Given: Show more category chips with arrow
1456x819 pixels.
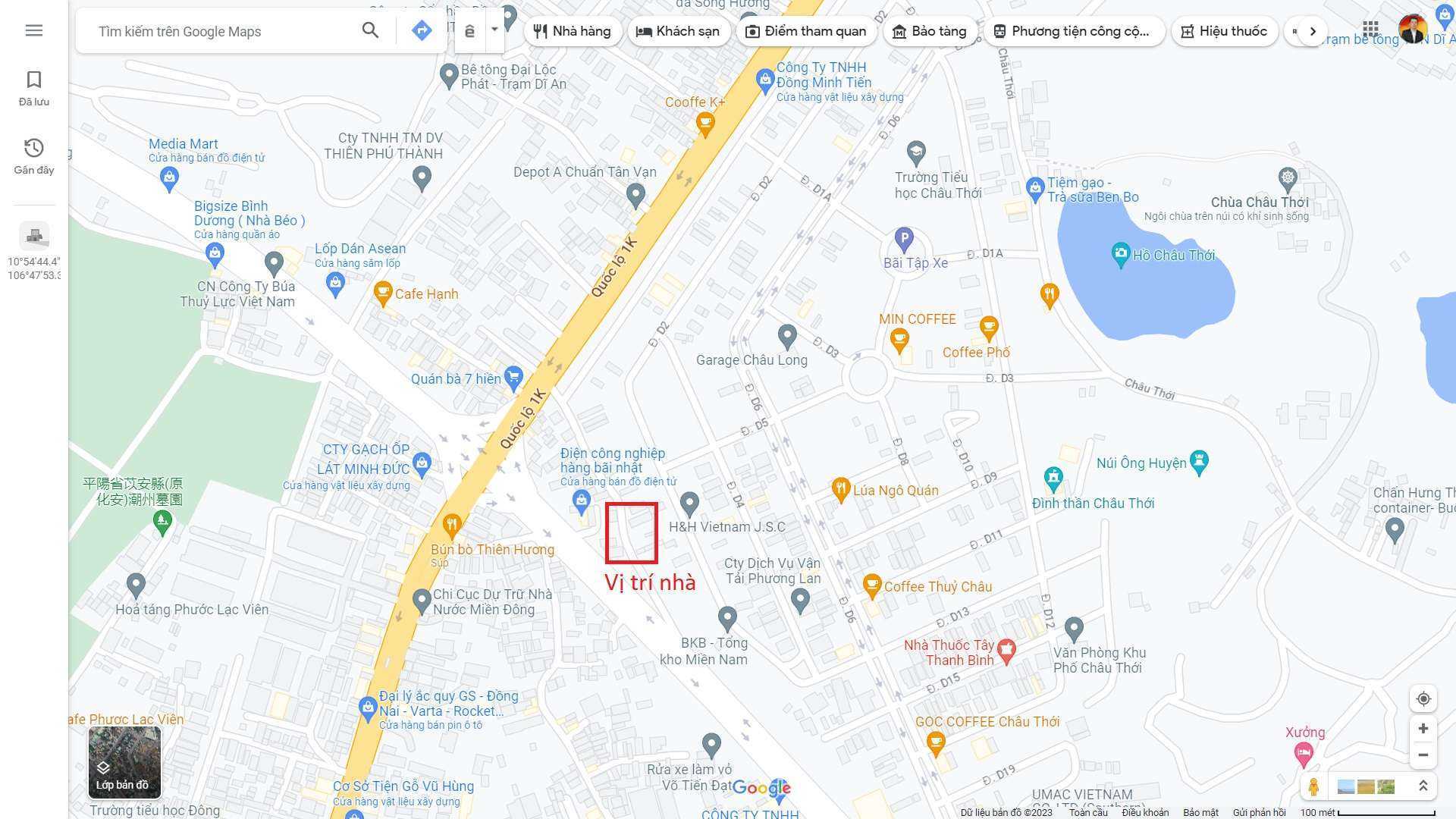Looking at the screenshot, I should point(1313,31).
